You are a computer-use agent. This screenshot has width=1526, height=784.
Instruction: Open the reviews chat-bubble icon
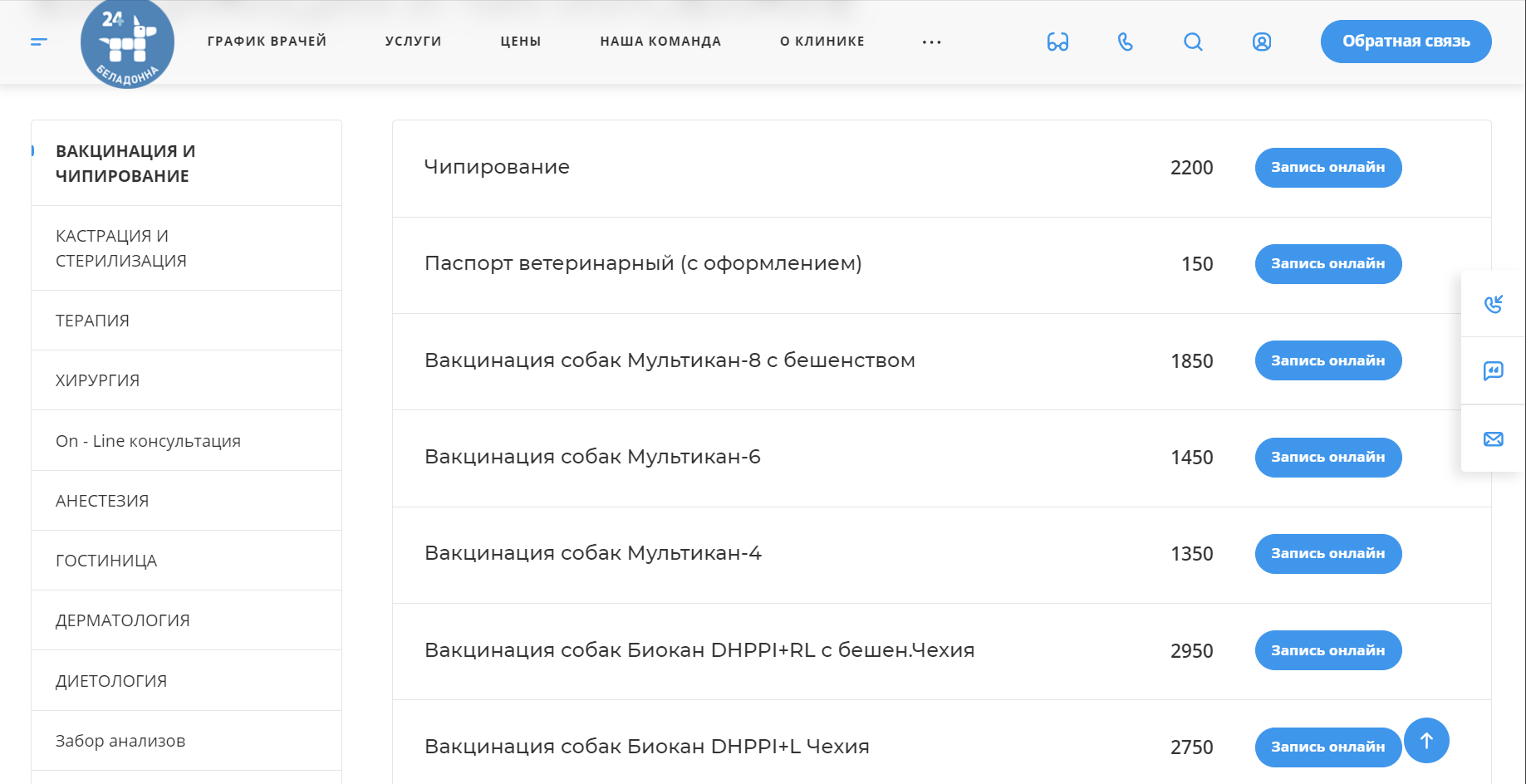[x=1493, y=372]
